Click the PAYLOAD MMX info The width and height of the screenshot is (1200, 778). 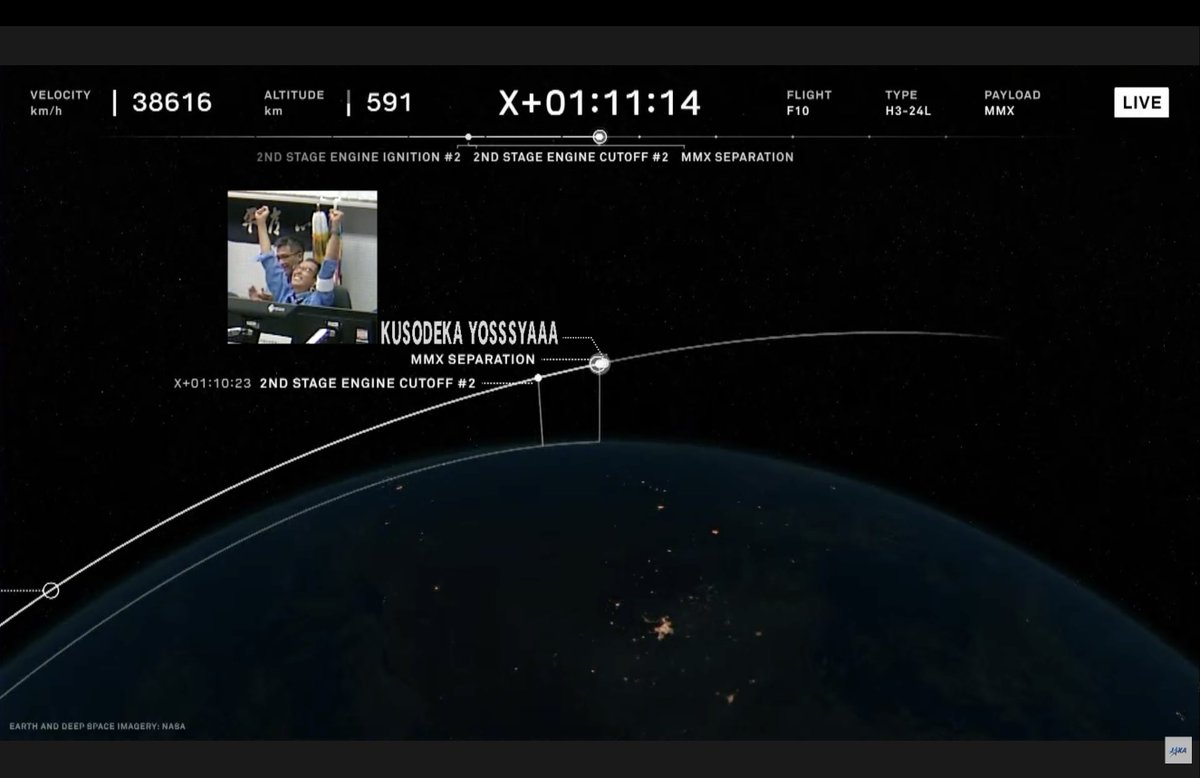[x=1012, y=103]
